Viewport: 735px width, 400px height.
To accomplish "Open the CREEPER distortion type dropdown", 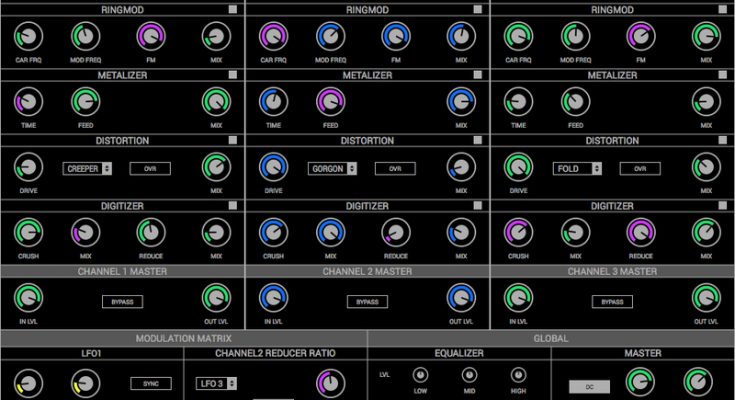I will click(88, 168).
